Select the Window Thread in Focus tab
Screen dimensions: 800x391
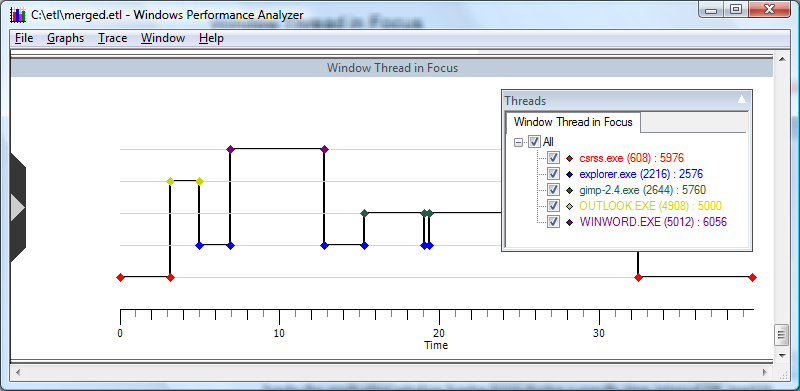click(x=573, y=122)
